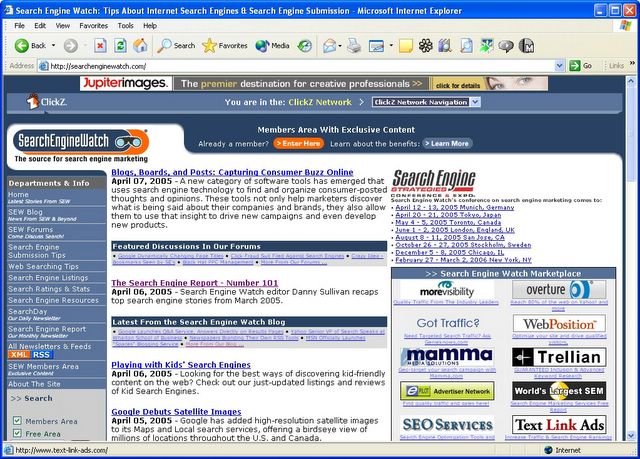
Task: Open the Blogs, Boards, and Posts article
Action: [x=232, y=172]
